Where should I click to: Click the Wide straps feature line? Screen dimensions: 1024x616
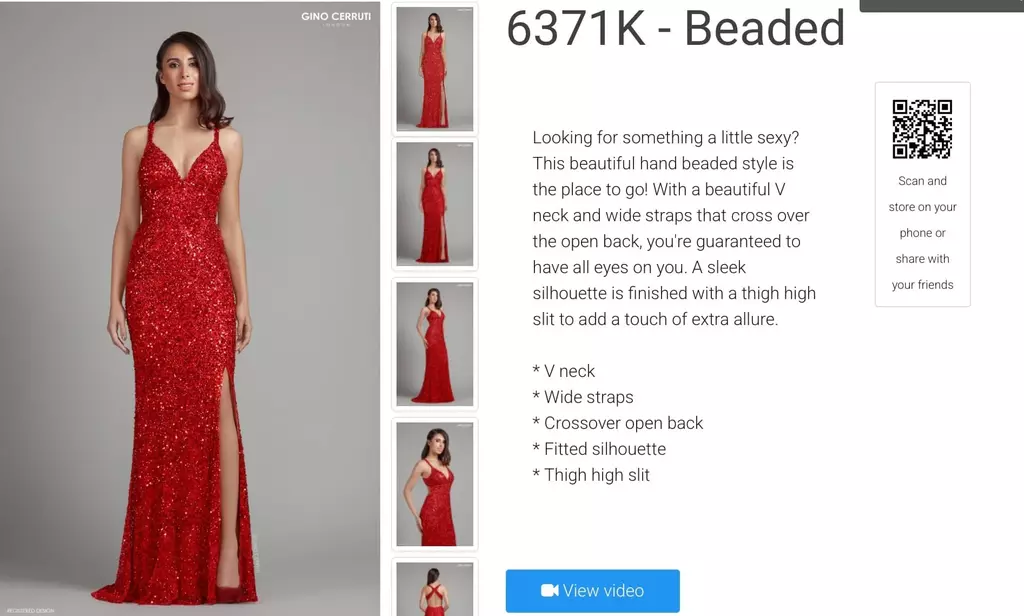click(583, 397)
